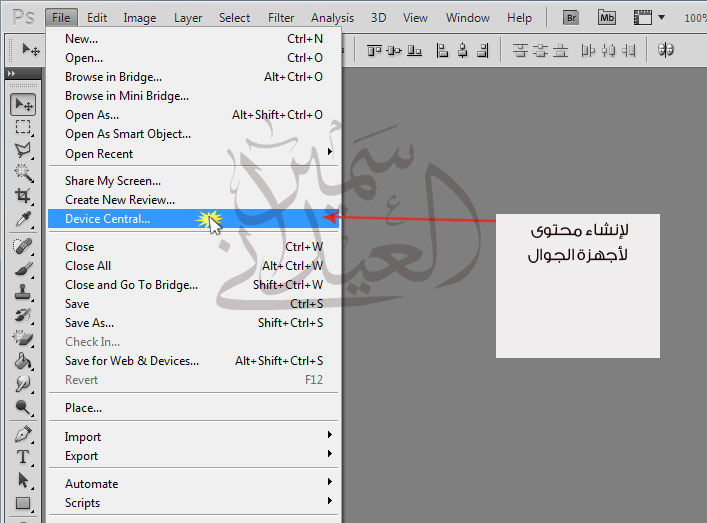Click the Distribute vertical centers icon
The image size is (707, 523).
pos(540,50)
